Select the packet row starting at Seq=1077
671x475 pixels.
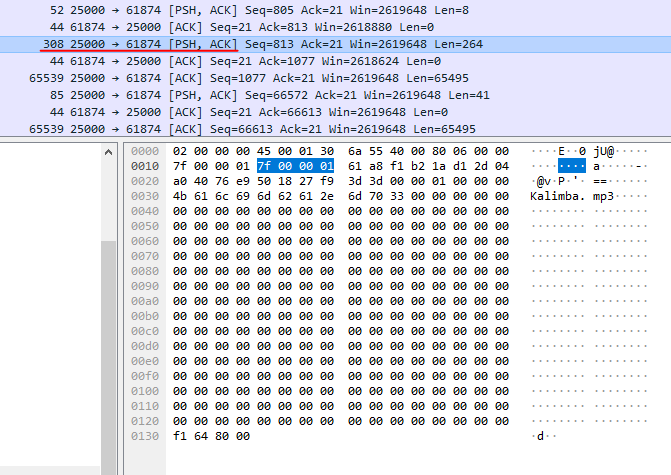pyautogui.click(x=336, y=78)
